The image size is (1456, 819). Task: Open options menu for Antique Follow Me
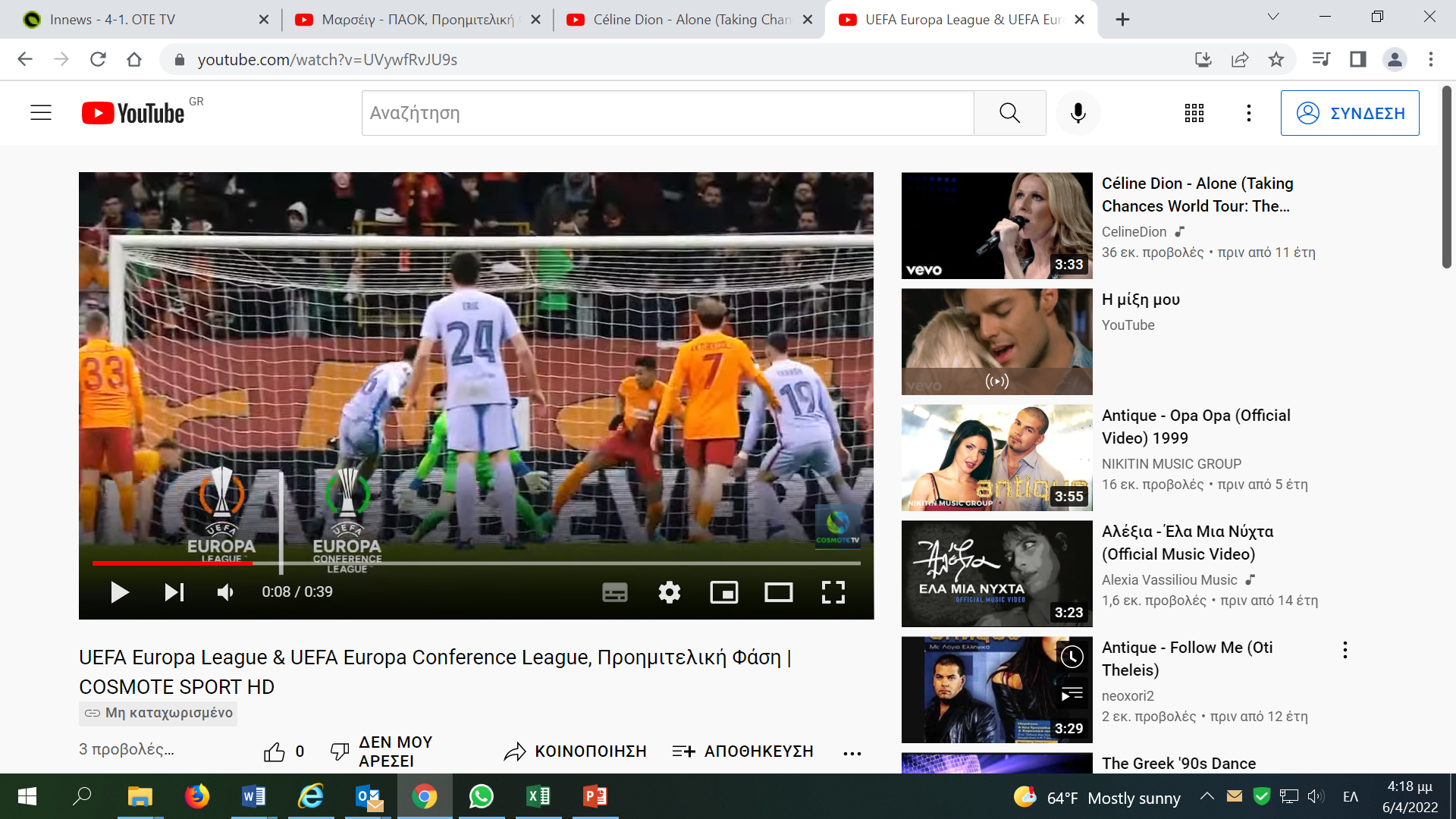pyautogui.click(x=1345, y=650)
